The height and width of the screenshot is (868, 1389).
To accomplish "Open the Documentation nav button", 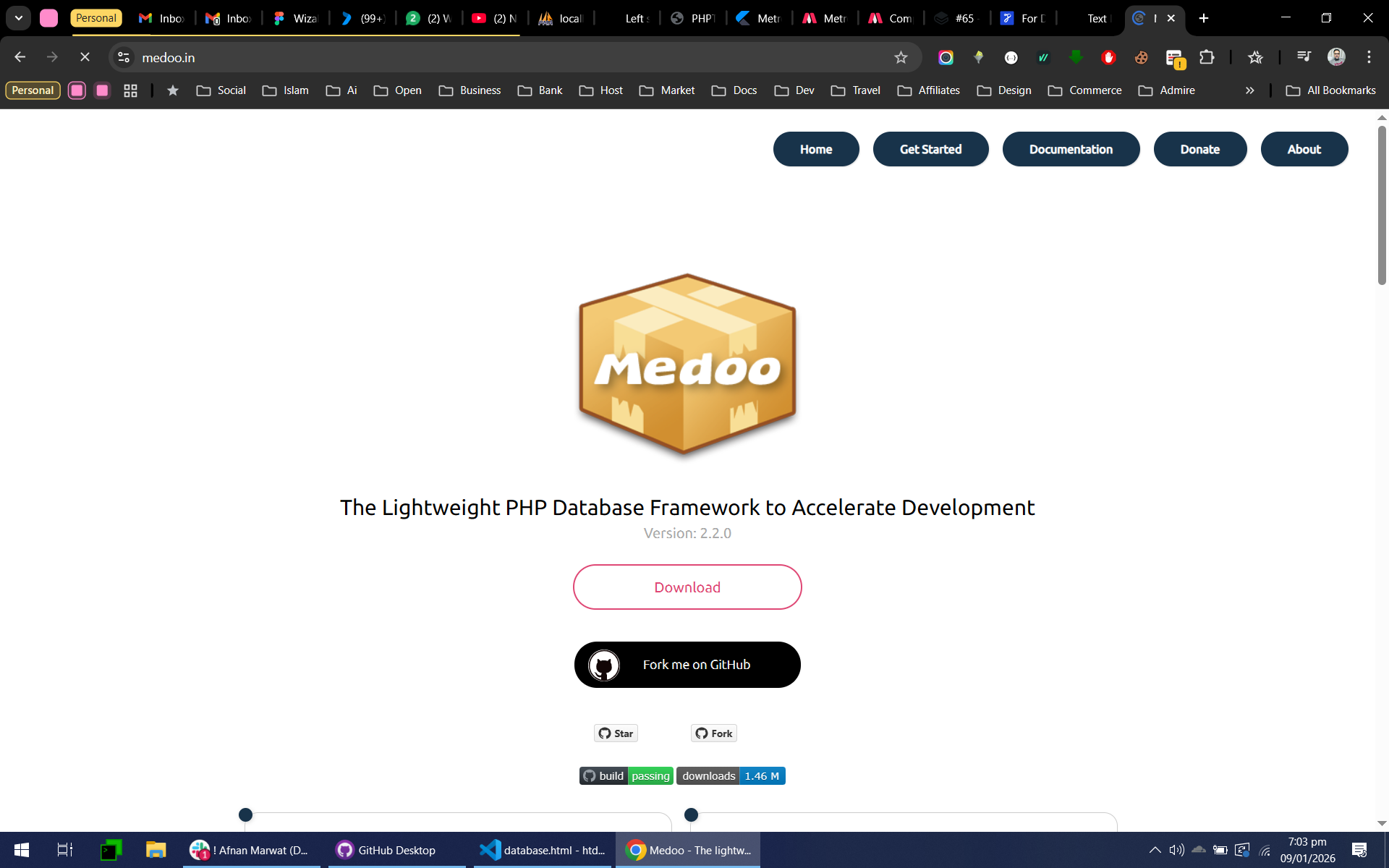I will [x=1071, y=149].
